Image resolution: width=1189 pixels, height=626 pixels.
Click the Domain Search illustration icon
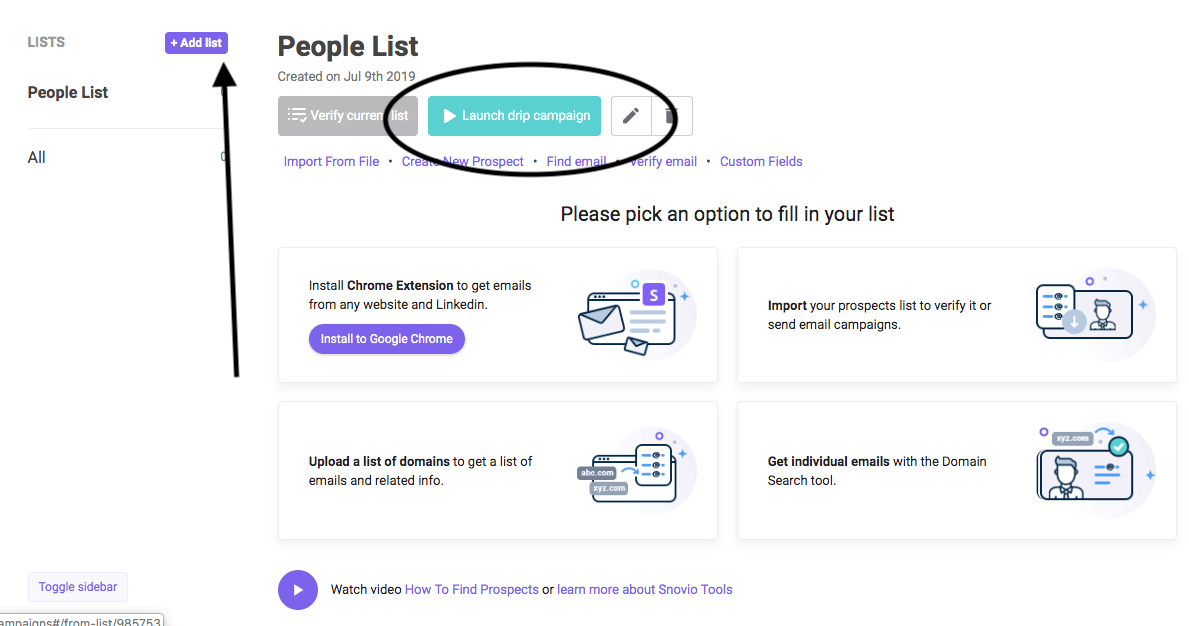click(1094, 471)
